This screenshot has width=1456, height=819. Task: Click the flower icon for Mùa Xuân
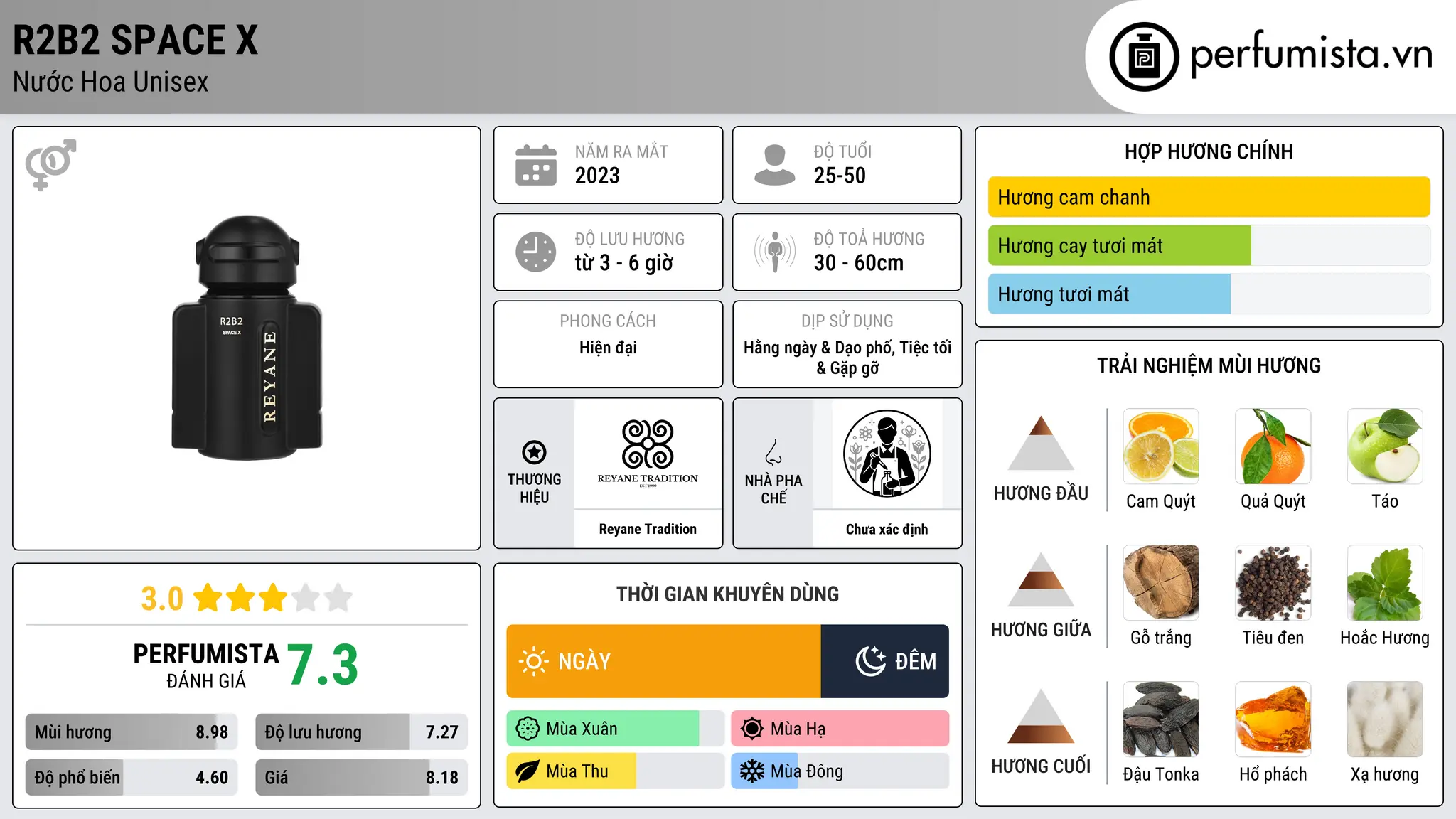(528, 729)
